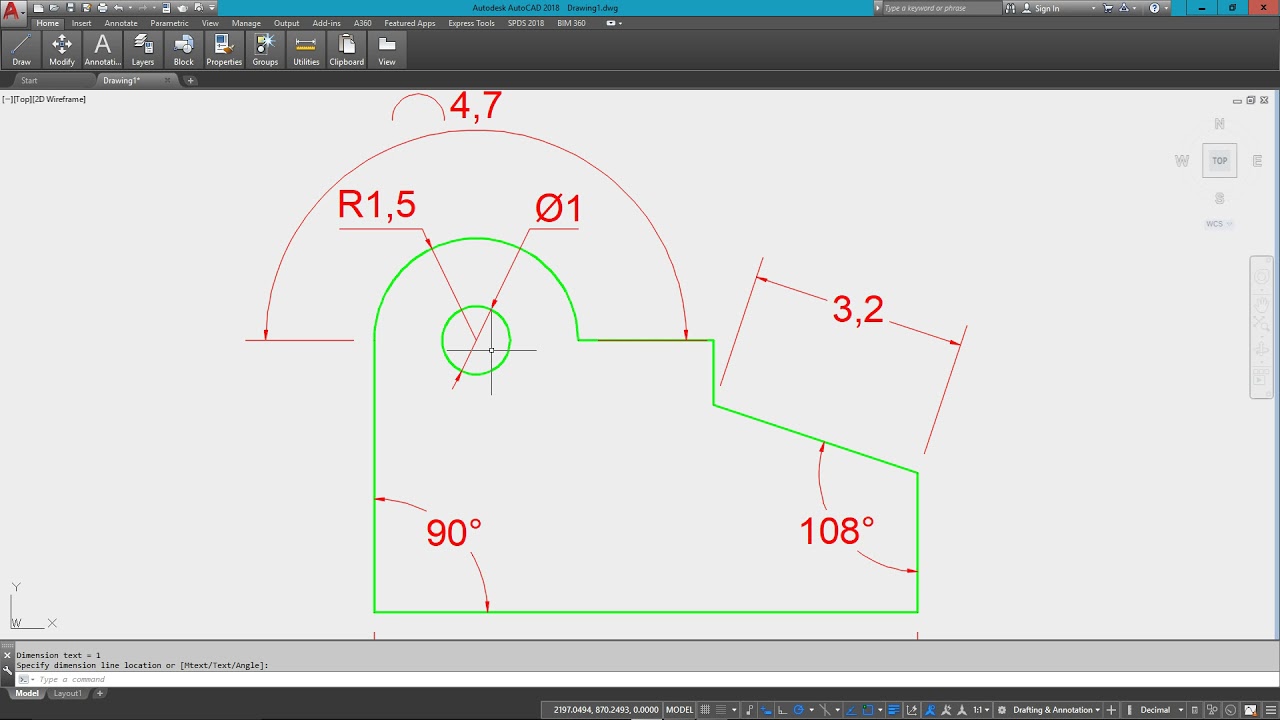The image size is (1280, 720).
Task: Click the Open file icon in Quick Access
Action: coord(54,8)
